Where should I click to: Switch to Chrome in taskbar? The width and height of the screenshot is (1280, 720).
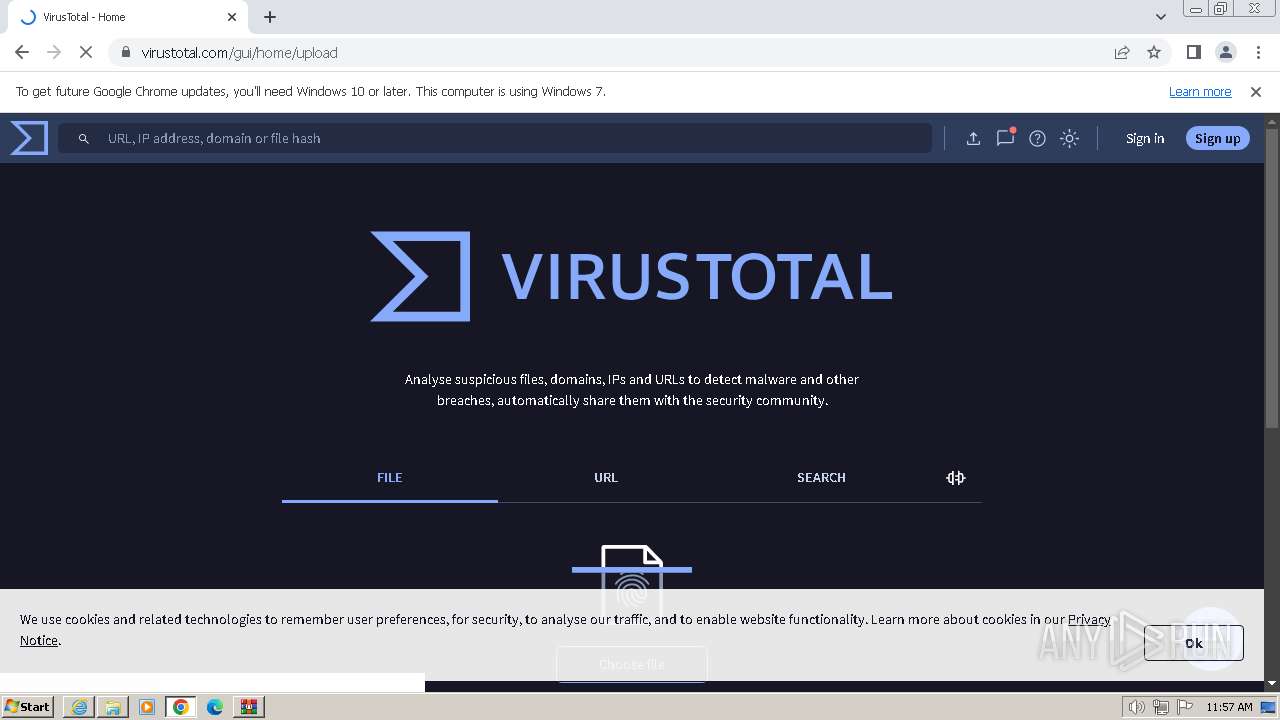point(181,707)
